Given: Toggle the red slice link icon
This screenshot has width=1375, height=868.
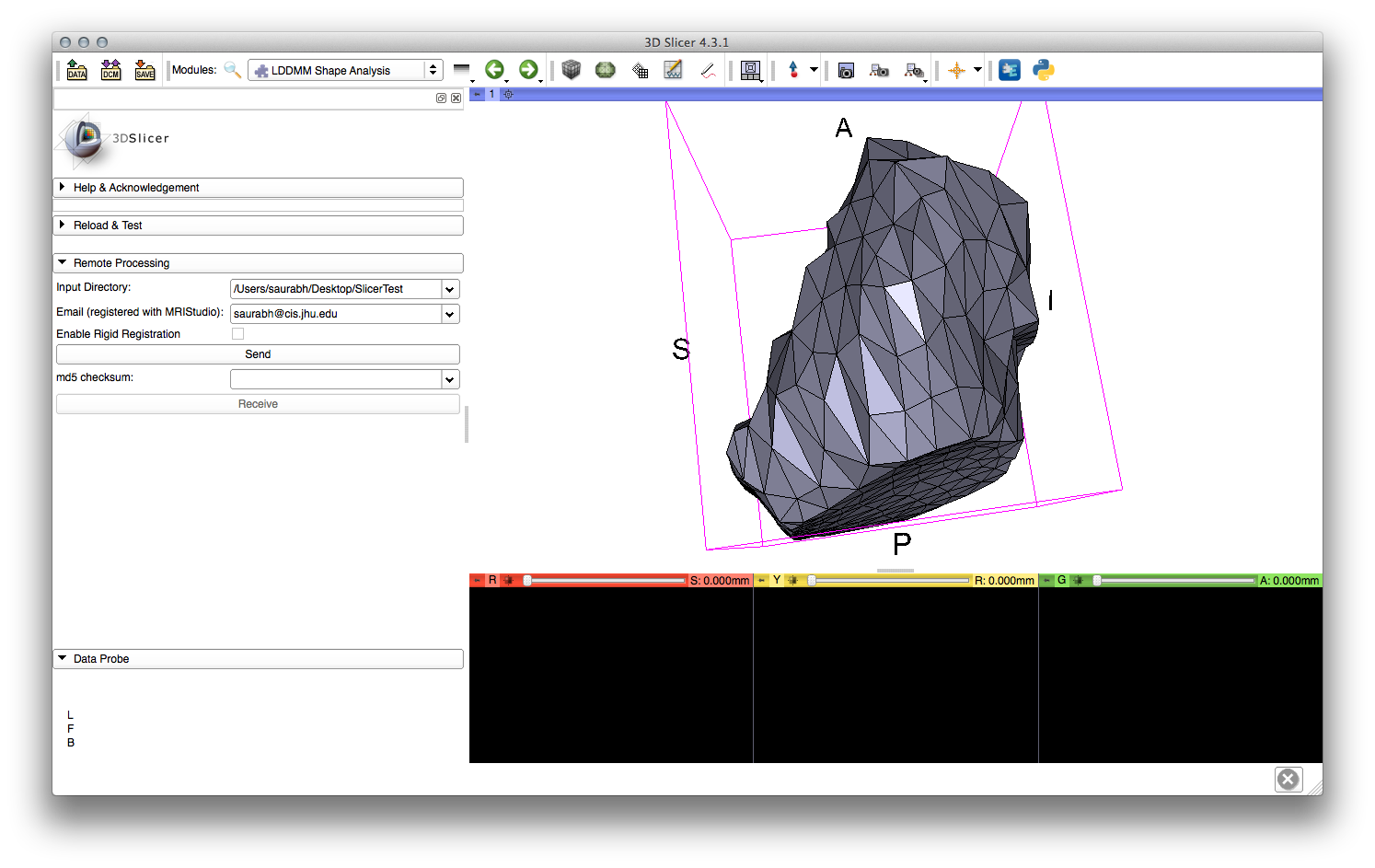Looking at the screenshot, I should coord(508,581).
